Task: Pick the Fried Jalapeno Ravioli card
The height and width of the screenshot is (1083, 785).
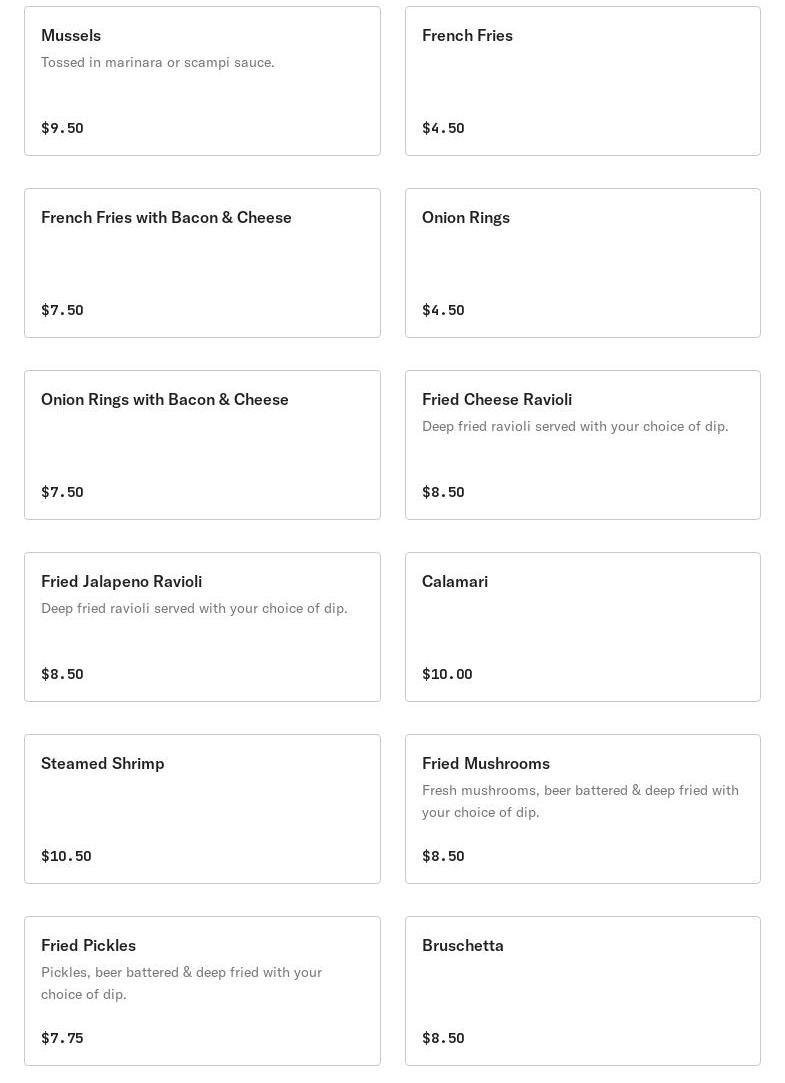Action: click(x=202, y=627)
